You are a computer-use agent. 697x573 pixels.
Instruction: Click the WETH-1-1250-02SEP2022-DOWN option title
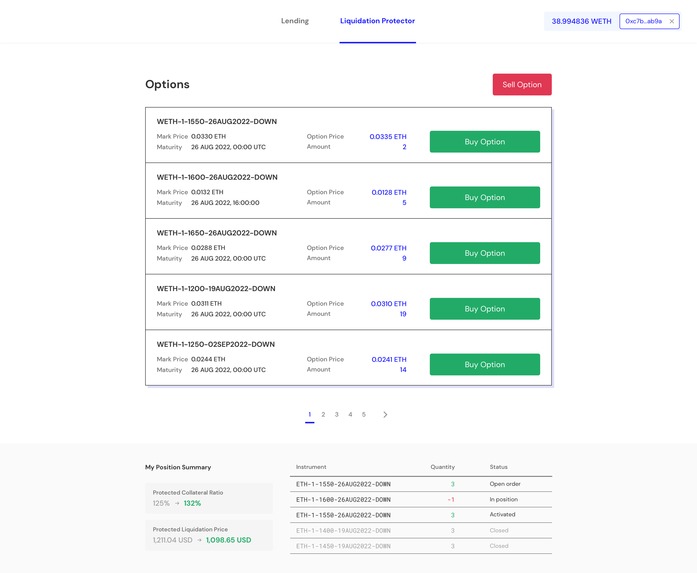pos(216,344)
